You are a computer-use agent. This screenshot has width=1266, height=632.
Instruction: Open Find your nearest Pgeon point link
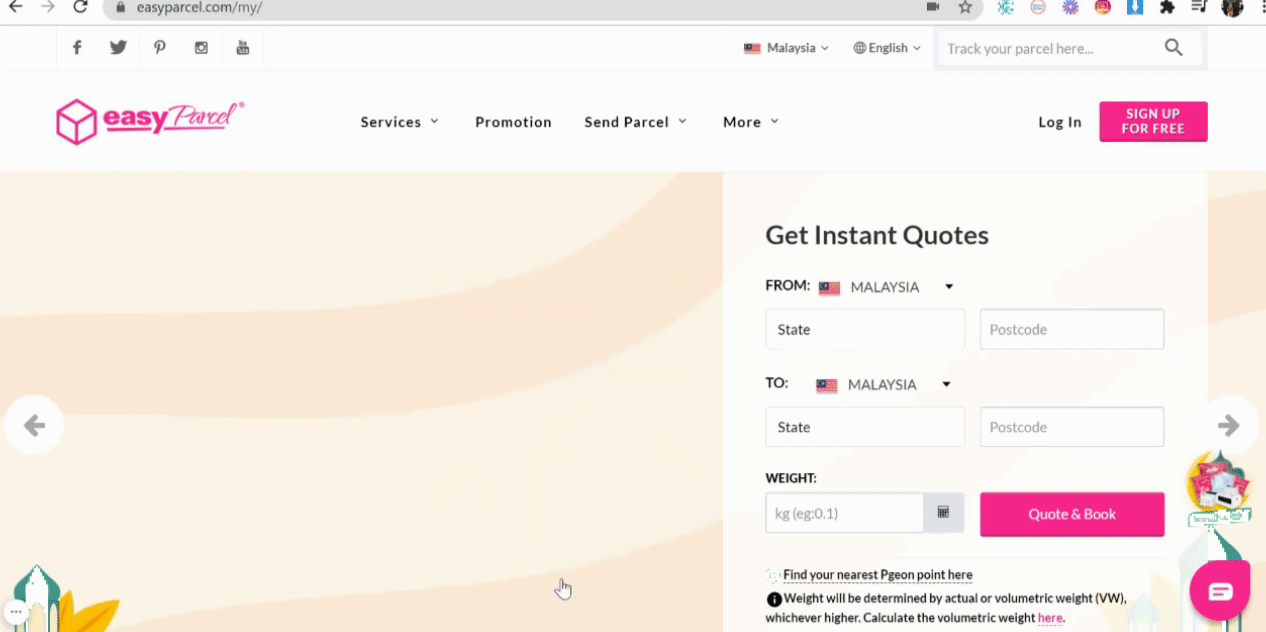click(878, 575)
